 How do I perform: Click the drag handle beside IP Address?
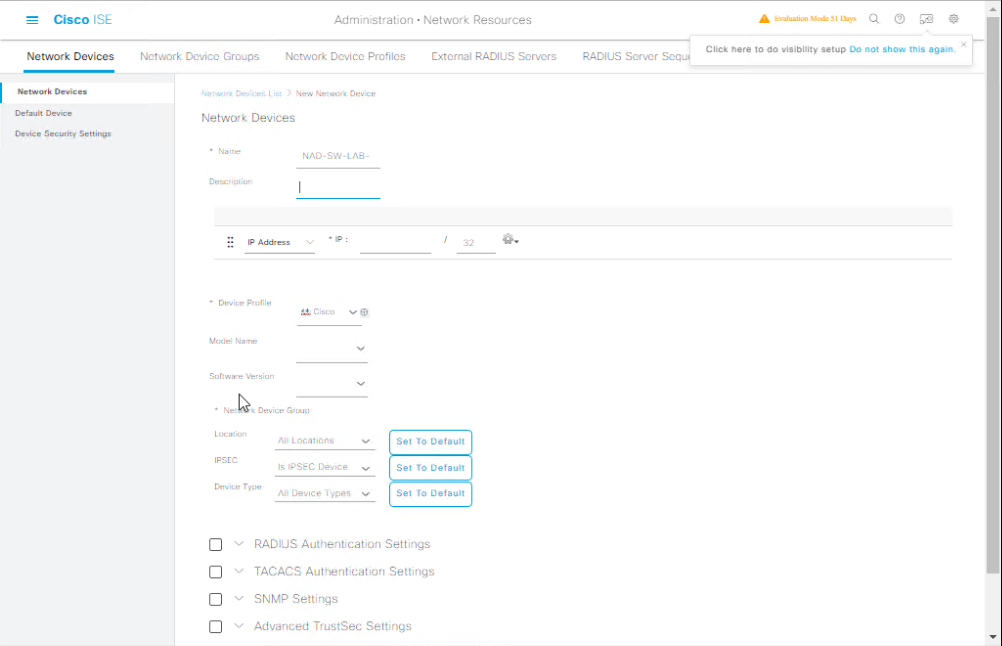231,242
